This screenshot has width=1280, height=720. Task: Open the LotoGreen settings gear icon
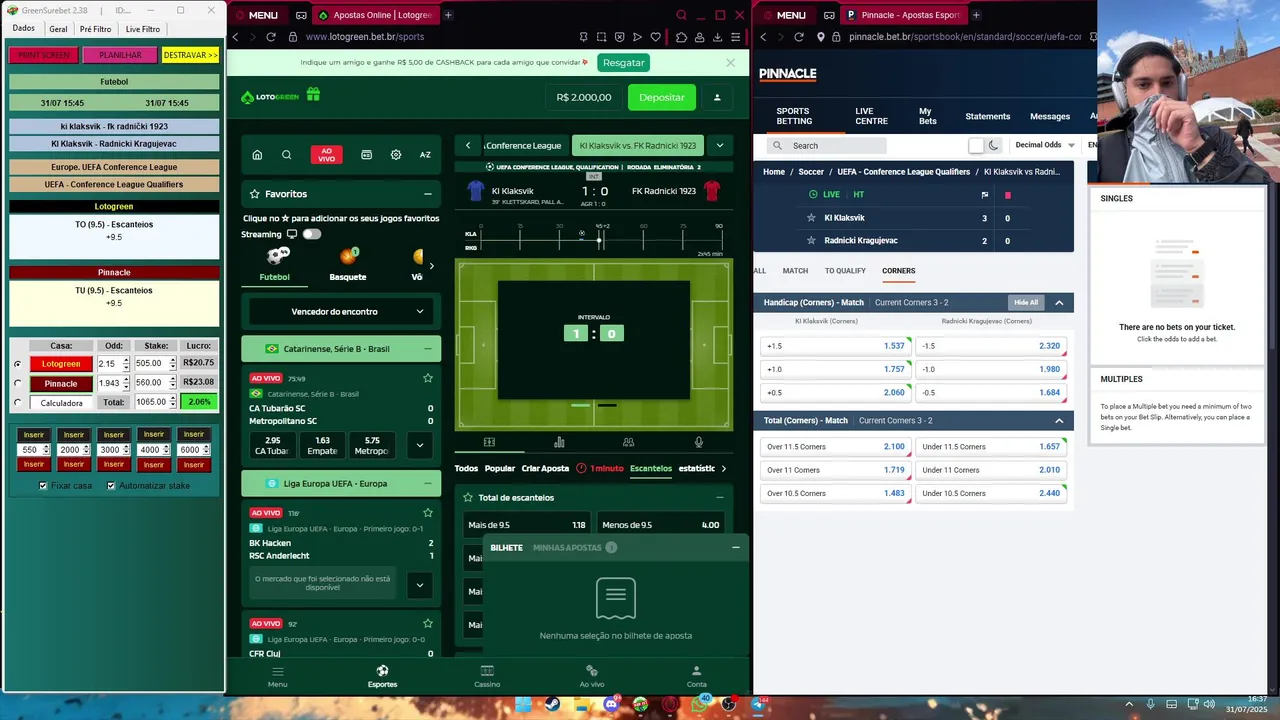pos(396,155)
